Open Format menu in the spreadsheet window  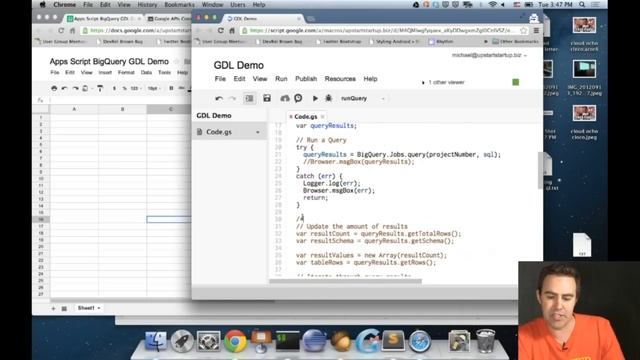click(126, 72)
